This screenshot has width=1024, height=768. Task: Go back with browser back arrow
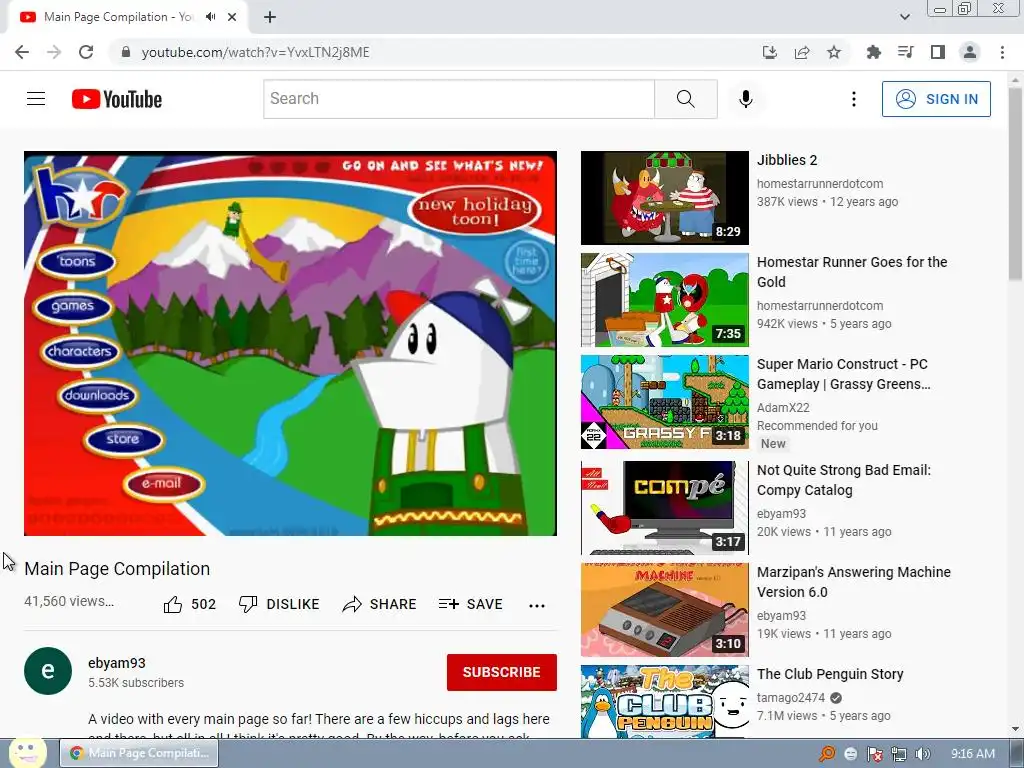click(x=22, y=52)
